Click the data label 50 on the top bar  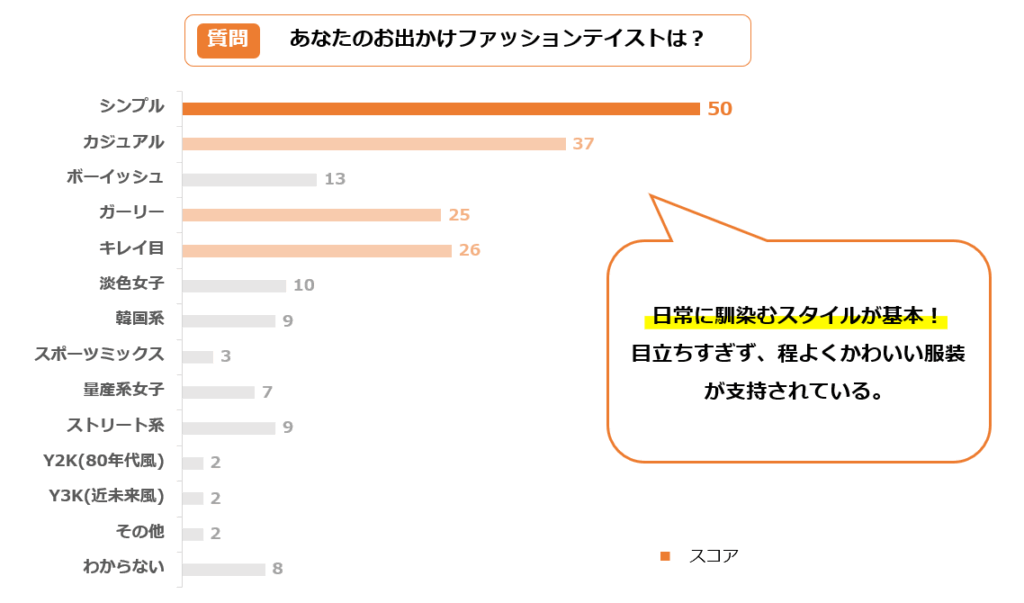pyautogui.click(x=720, y=109)
